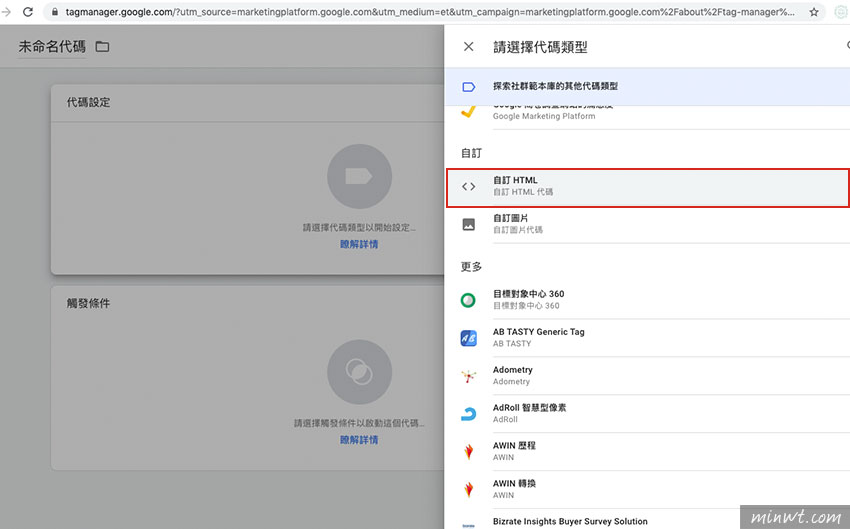This screenshot has height=529, width=850.
Task: Reload the browser page
Action: click(x=28, y=12)
